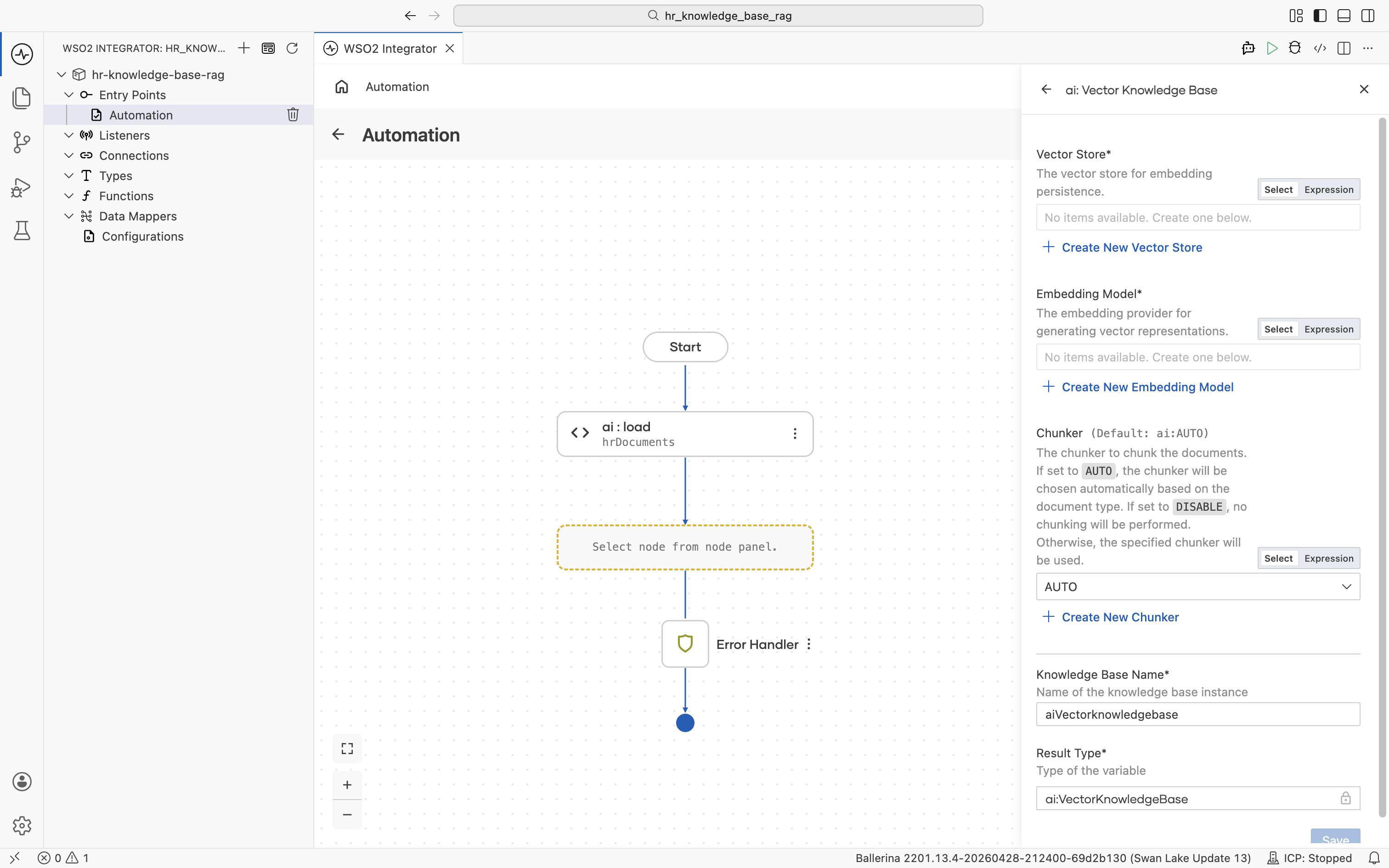Image resolution: width=1389 pixels, height=868 pixels.
Task: Zoom out the diagram
Action: click(347, 815)
